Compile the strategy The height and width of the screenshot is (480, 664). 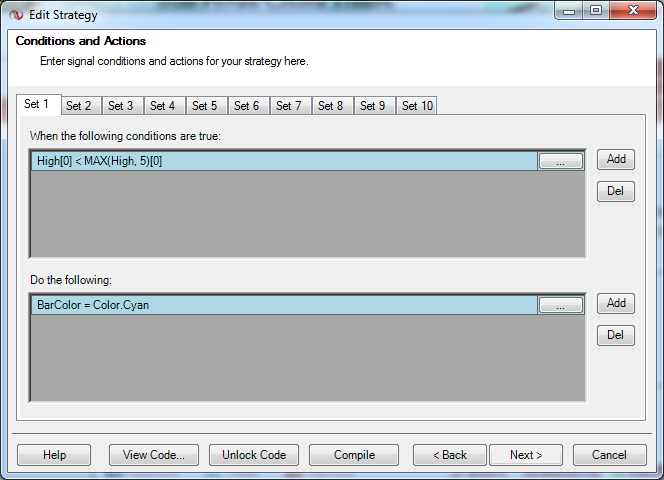click(x=354, y=455)
